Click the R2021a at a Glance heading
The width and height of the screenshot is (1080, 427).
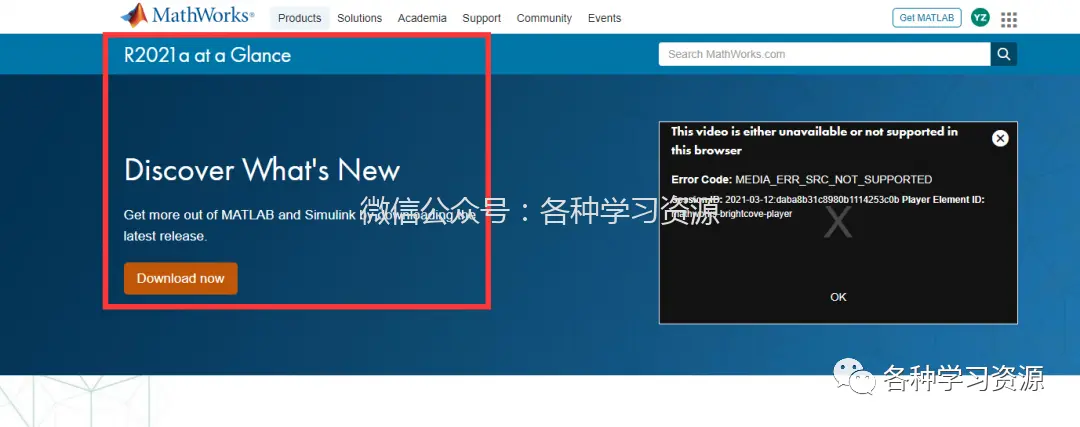coord(207,55)
